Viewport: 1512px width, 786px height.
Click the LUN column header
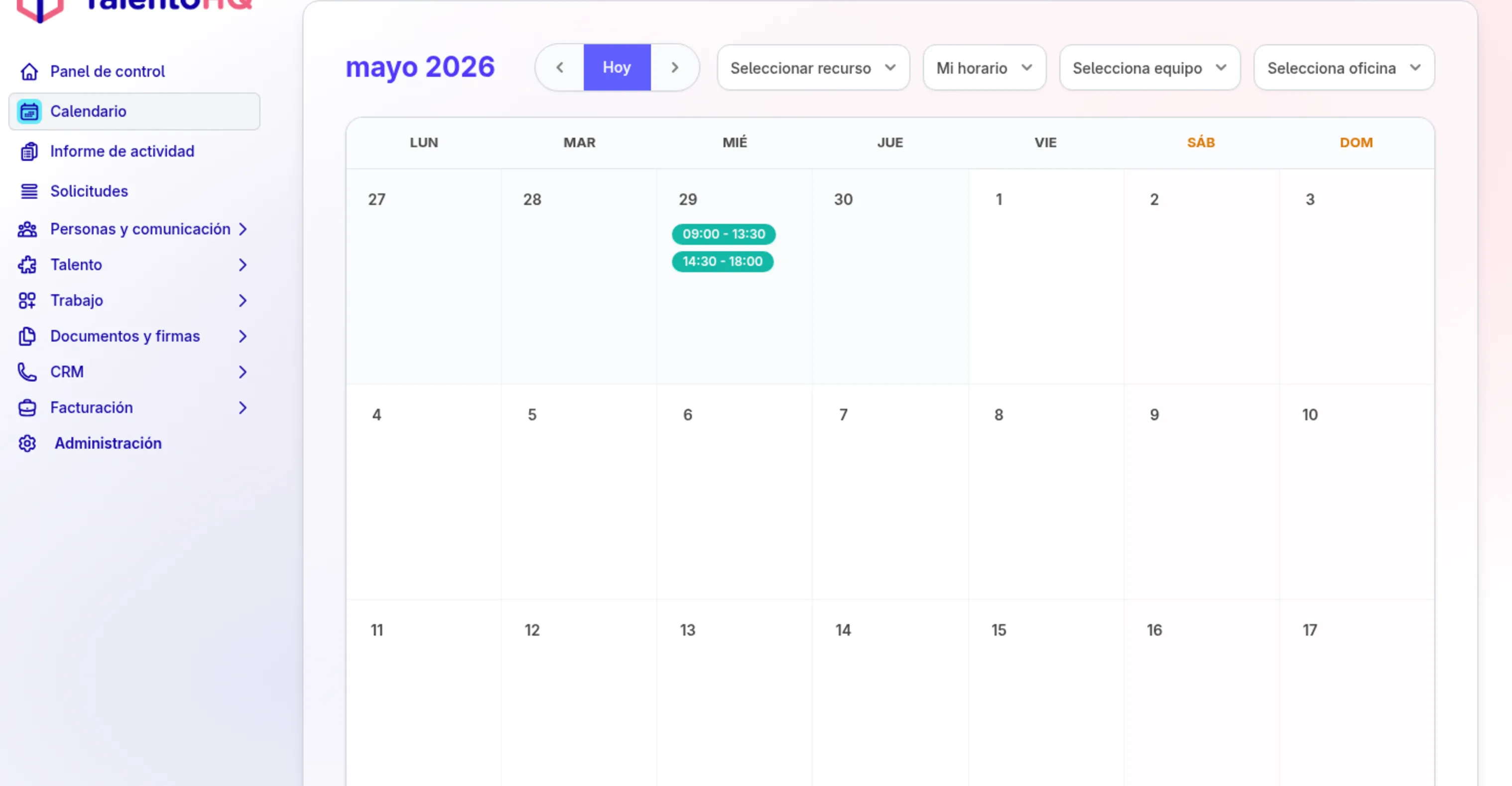tap(424, 142)
